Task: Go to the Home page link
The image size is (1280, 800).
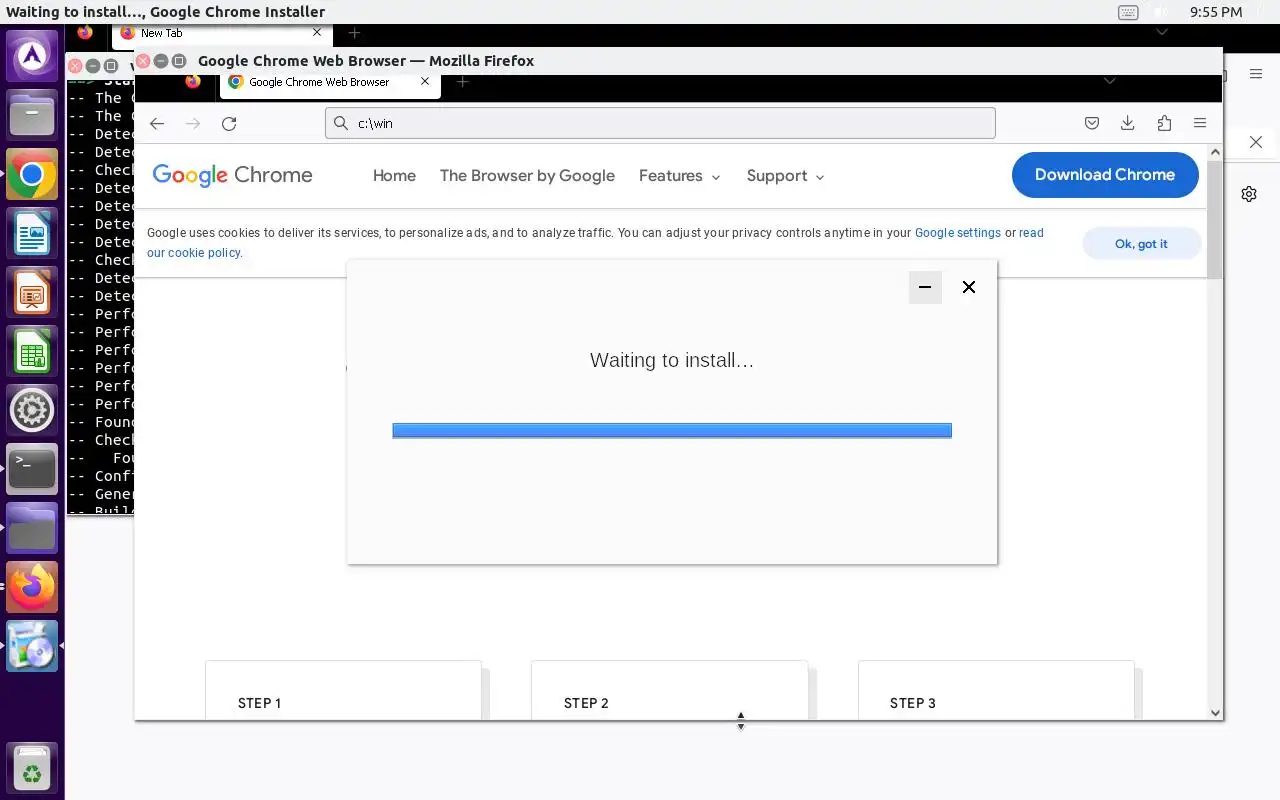Action: (x=394, y=175)
